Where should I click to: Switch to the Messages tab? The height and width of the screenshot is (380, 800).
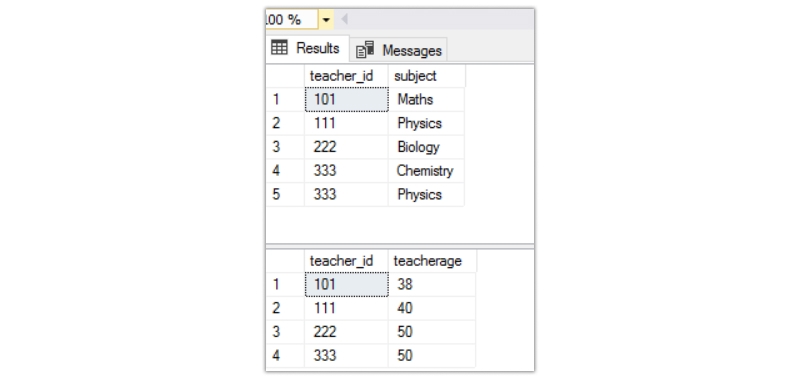(x=398, y=50)
